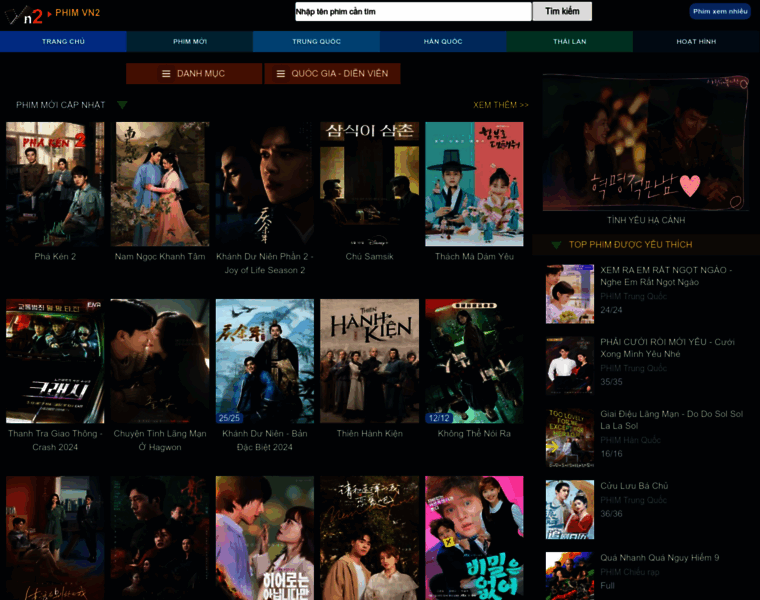Open the PHIM MỚI tab
Screen dimensions: 760x600
coord(190,42)
